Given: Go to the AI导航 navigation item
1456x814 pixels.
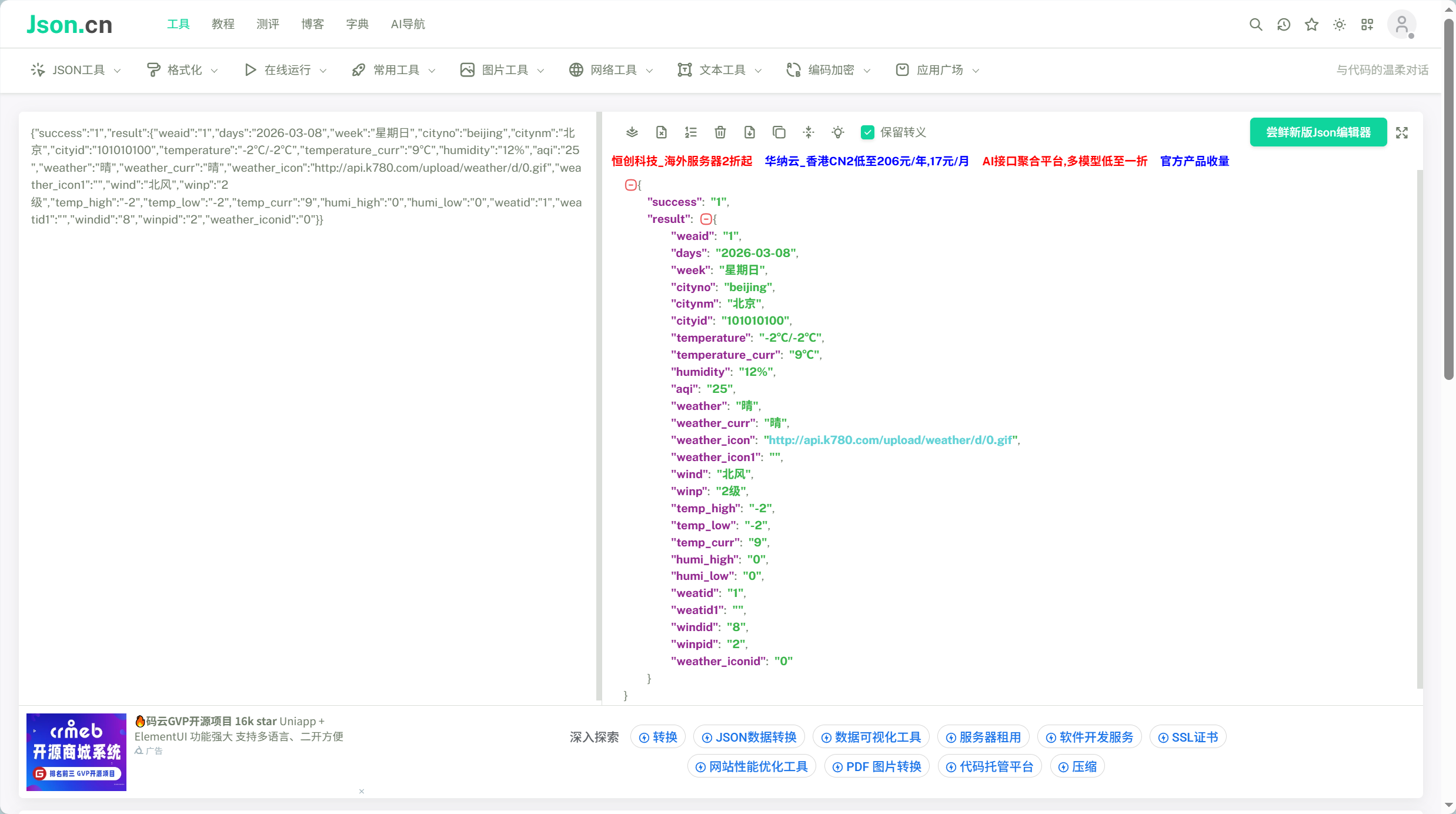Looking at the screenshot, I should (x=408, y=24).
